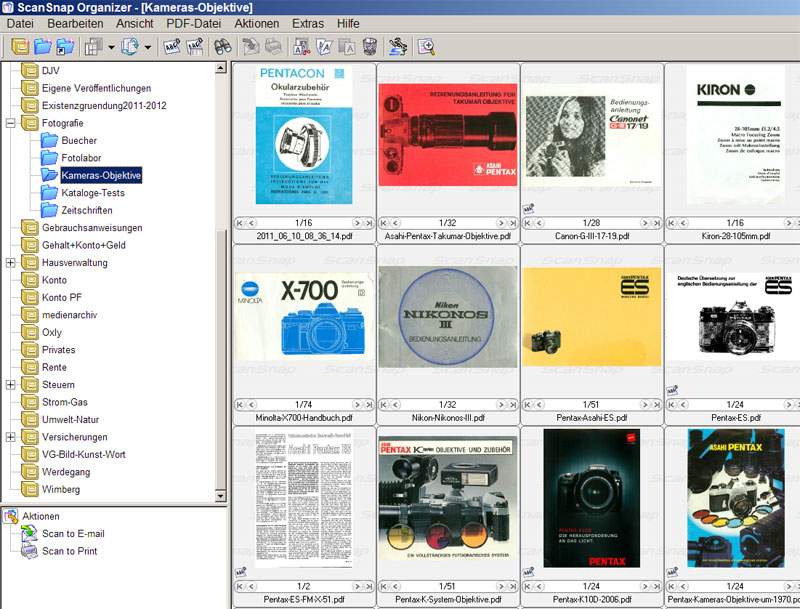Open the PDF-Datei menu
This screenshot has width=800, height=609.
[194, 23]
